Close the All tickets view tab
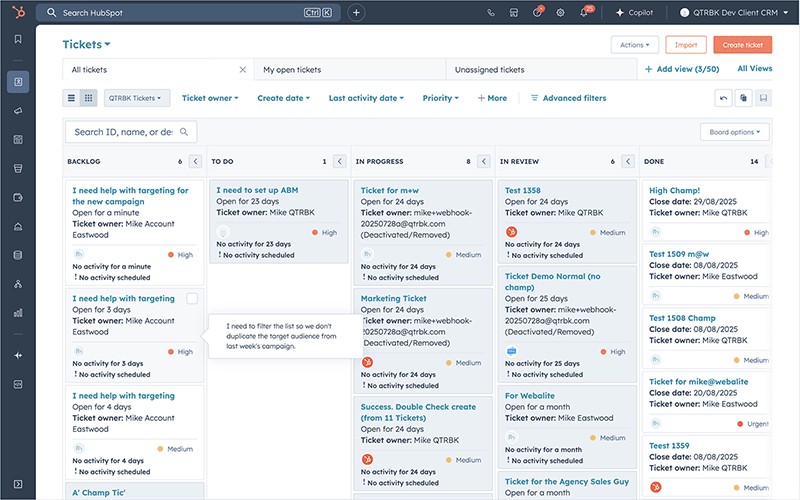 (243, 70)
